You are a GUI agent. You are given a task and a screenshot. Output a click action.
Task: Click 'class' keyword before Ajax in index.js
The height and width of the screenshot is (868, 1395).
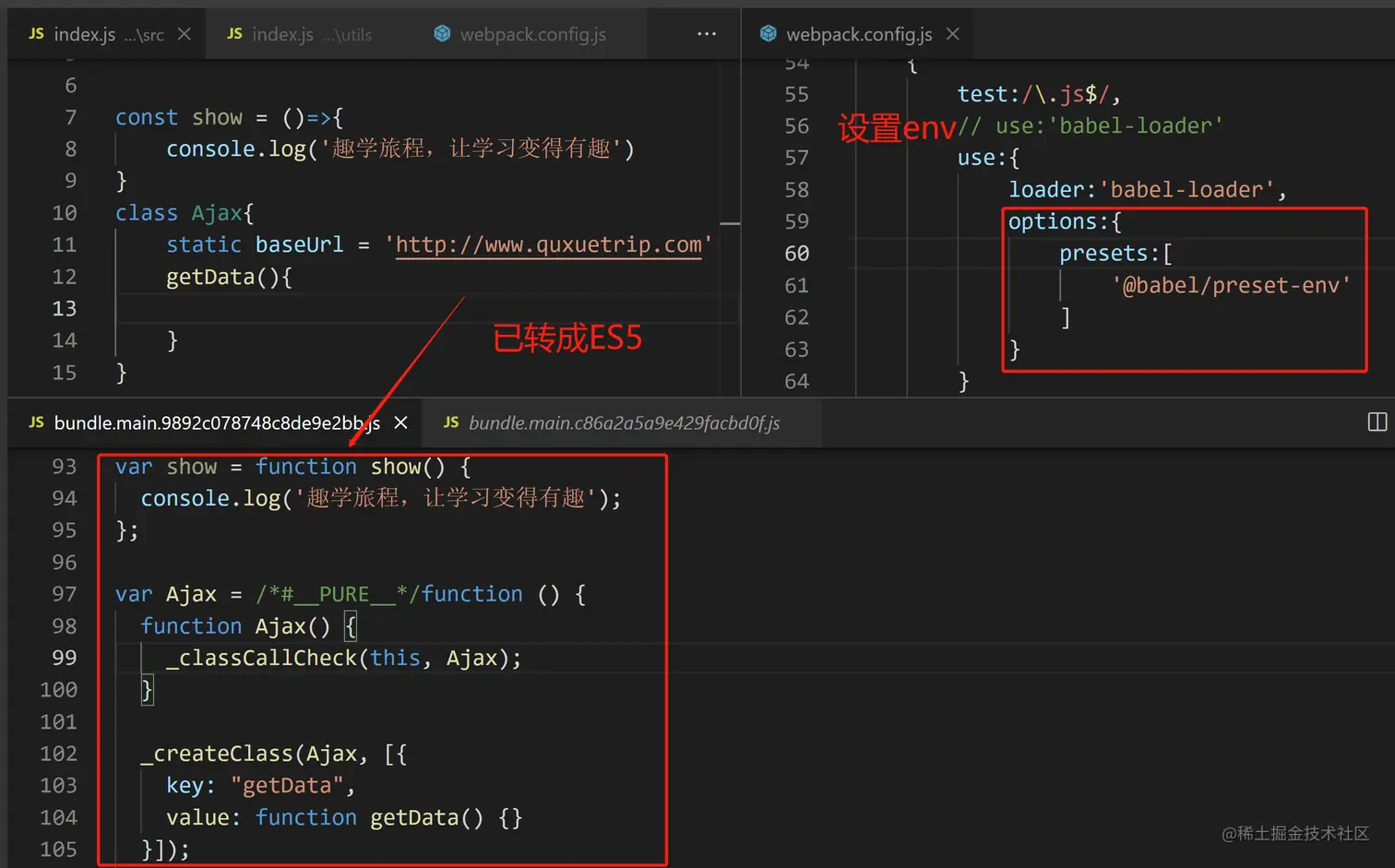click(147, 213)
